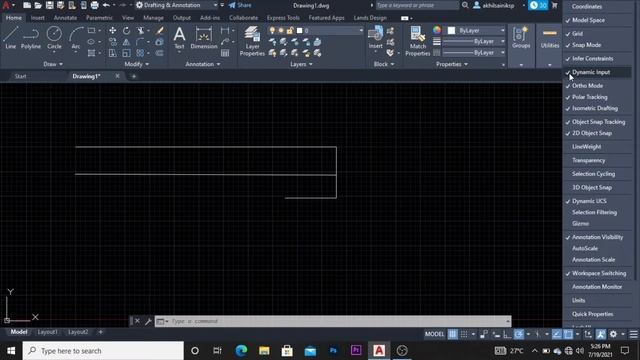Toggle grid display icon in status bar

click(453, 334)
